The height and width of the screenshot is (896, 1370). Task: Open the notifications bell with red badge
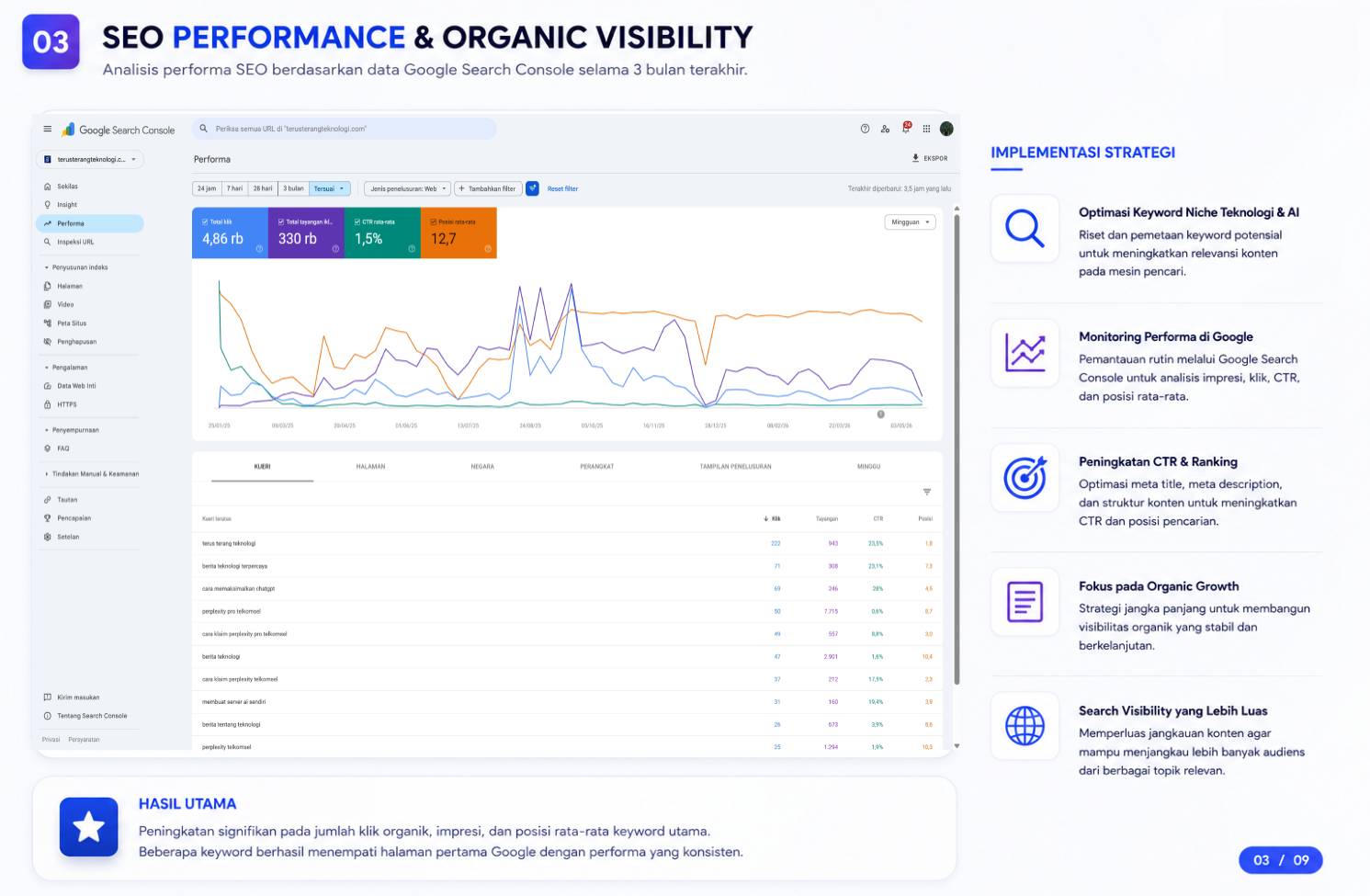906,128
